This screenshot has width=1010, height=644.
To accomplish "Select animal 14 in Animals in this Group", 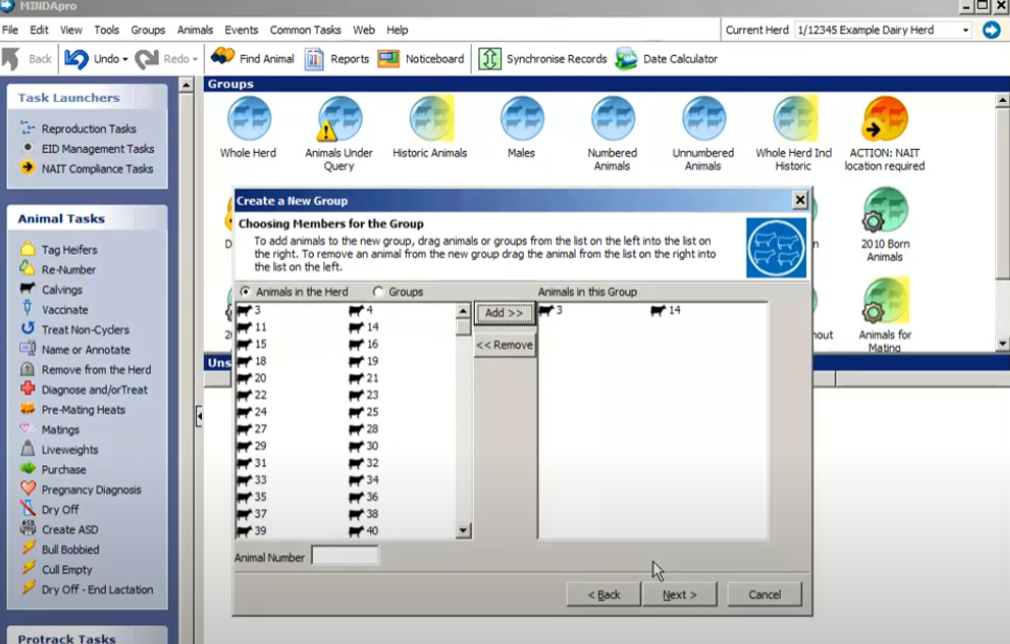I will coord(665,310).
